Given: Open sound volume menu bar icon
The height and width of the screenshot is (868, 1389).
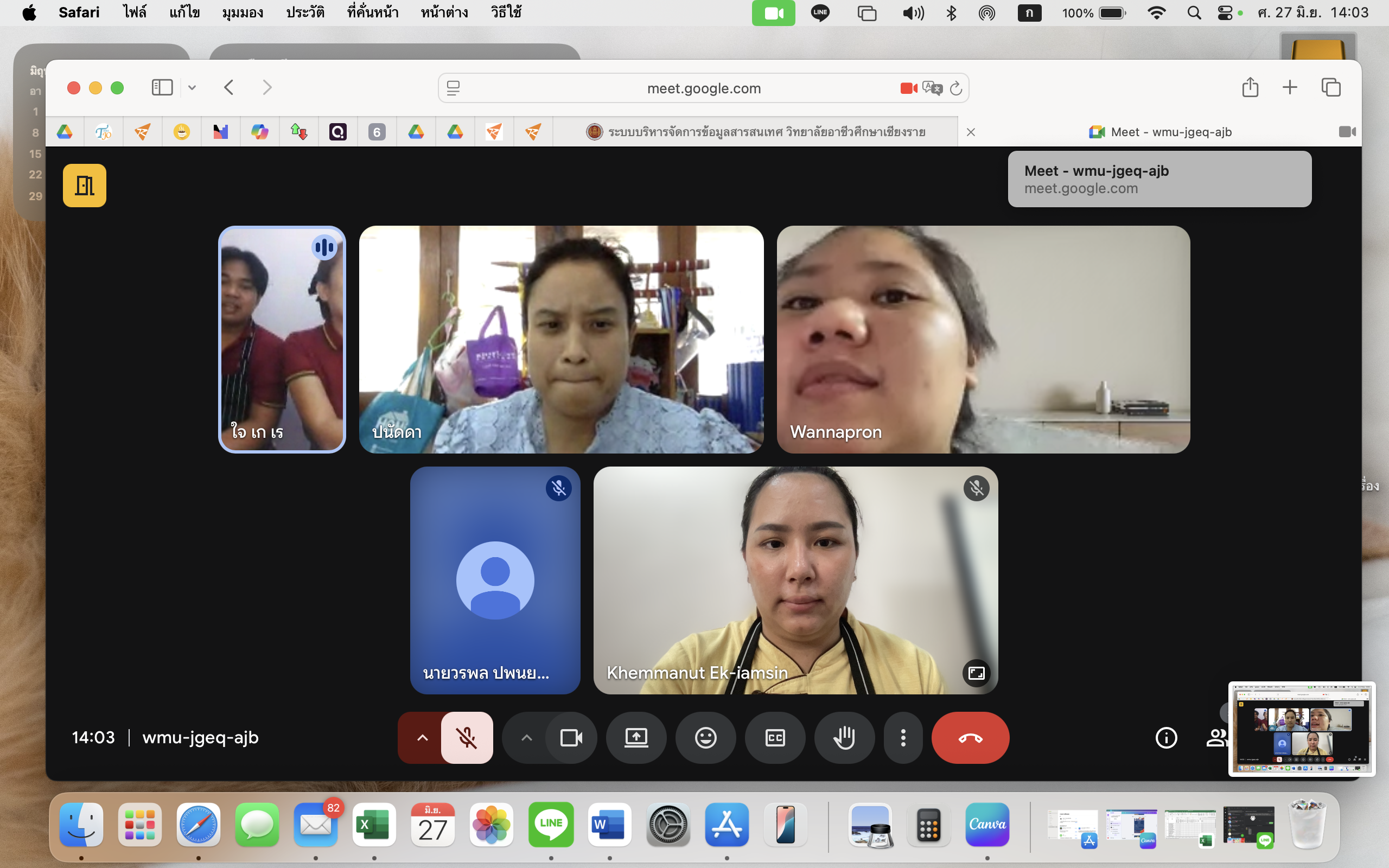Looking at the screenshot, I should point(913,12).
